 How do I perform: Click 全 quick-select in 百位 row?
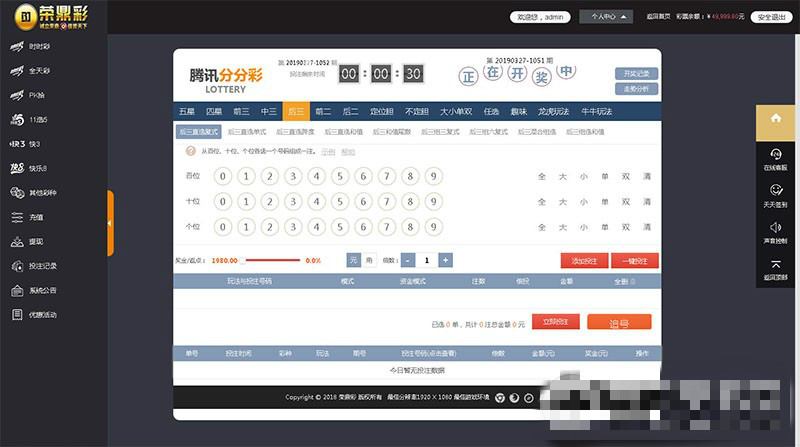pos(542,177)
